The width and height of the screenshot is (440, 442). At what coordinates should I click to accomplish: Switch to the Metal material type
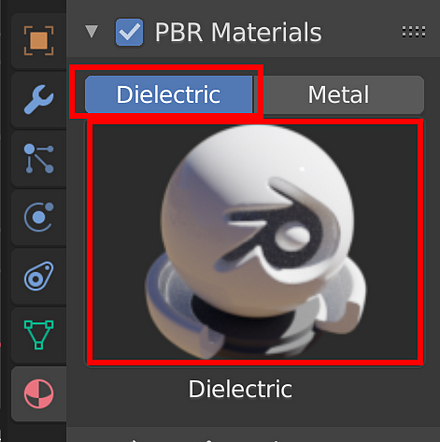click(339, 94)
